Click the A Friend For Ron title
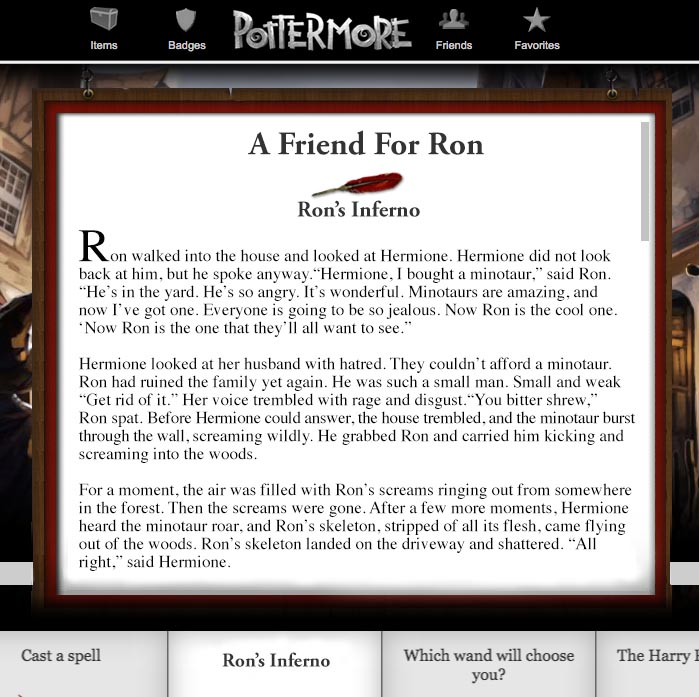699x697 pixels. [366, 144]
